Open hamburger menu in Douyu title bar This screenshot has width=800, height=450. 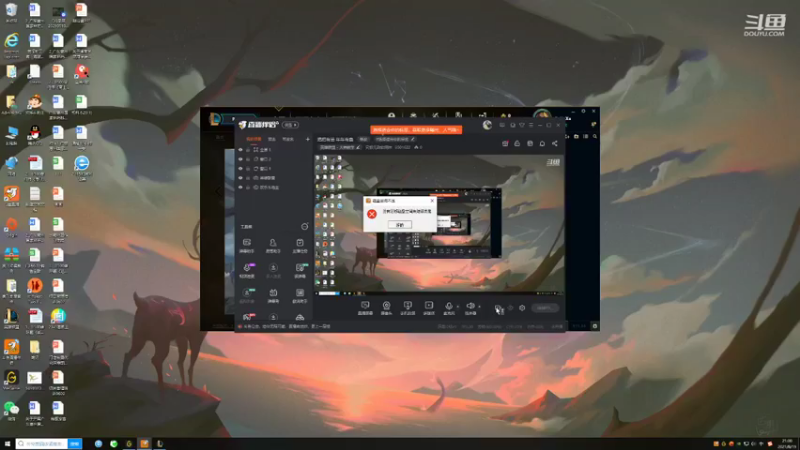pos(531,125)
